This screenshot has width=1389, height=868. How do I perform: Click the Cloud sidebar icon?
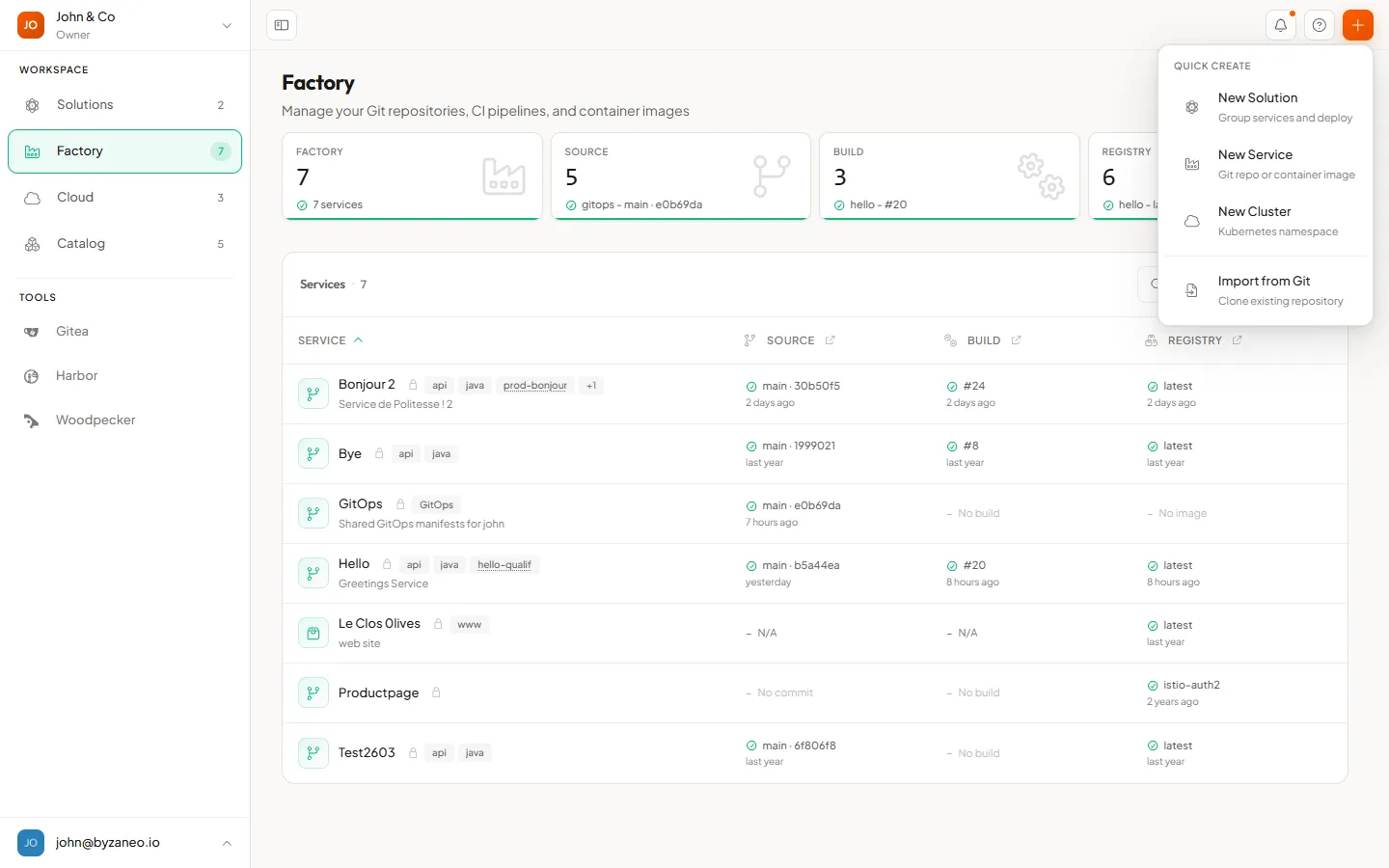coord(32,198)
